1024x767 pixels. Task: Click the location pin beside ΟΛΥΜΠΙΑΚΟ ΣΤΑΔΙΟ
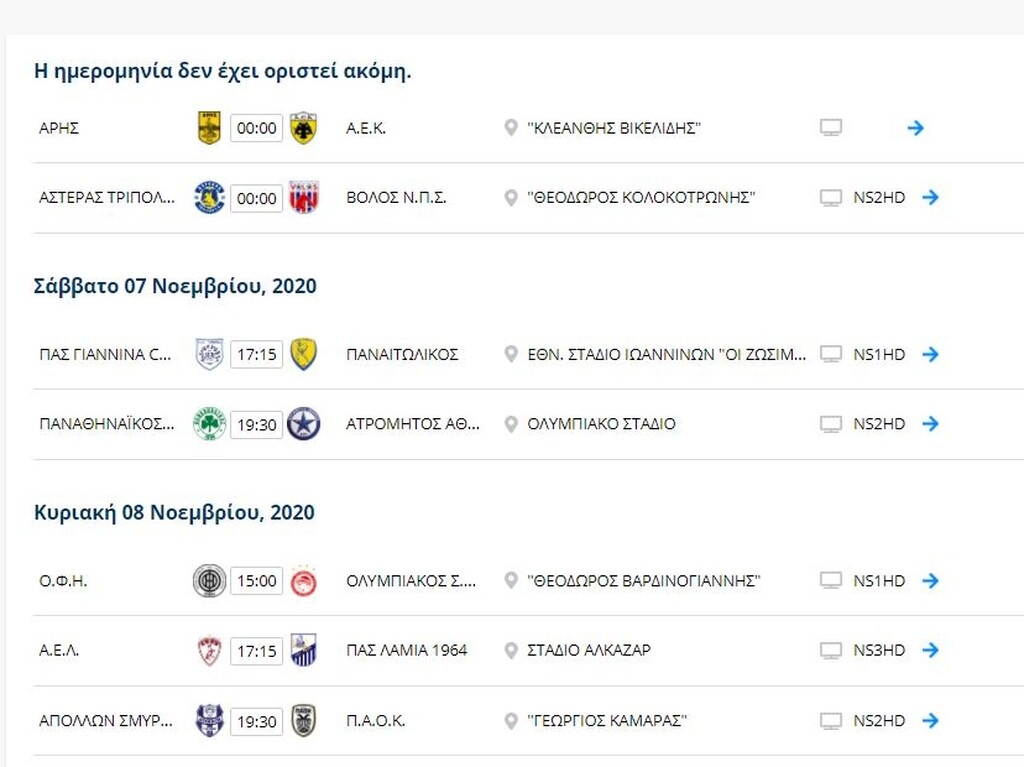tap(512, 423)
